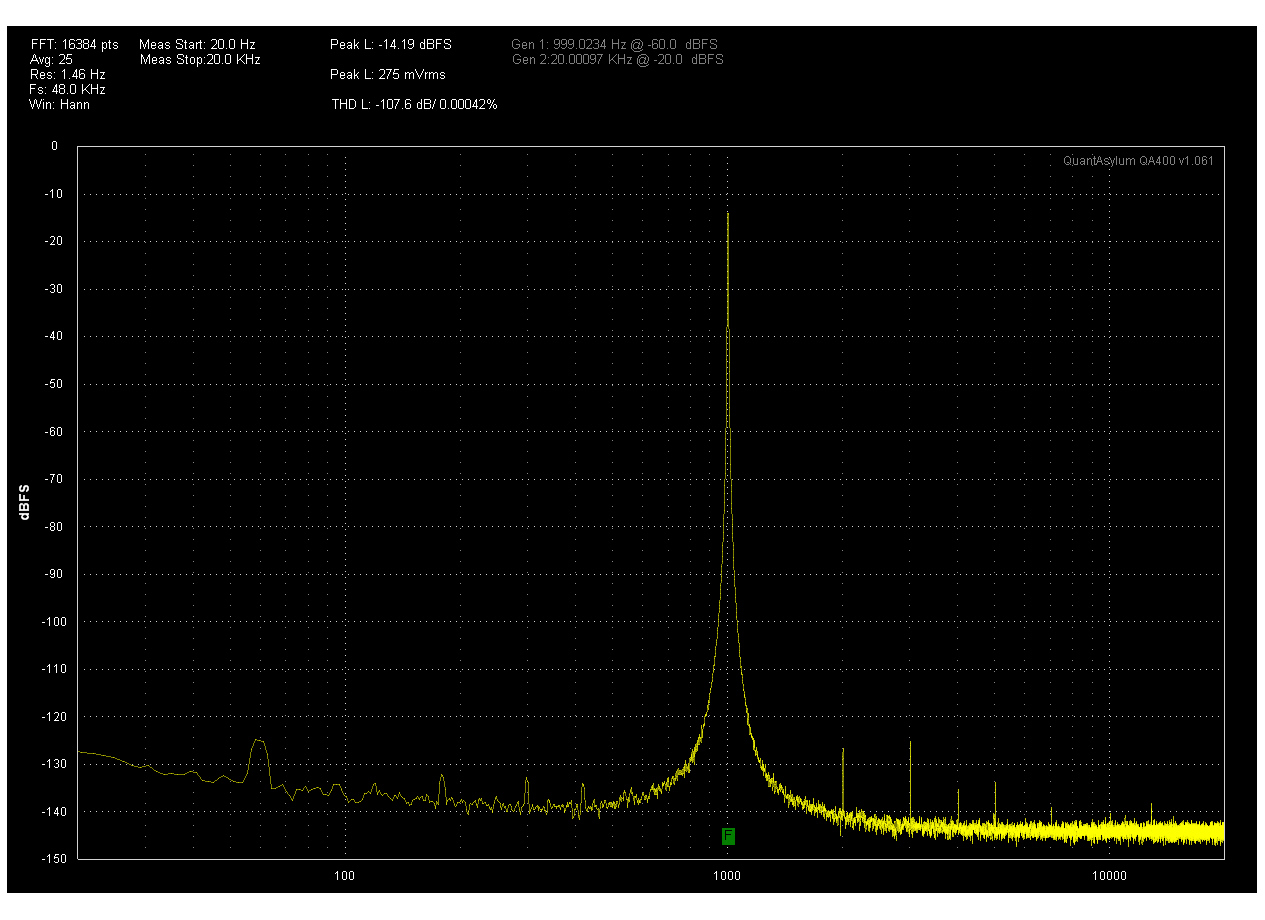Click the 'Win: Hann' window label
The width and height of the screenshot is (1265, 920).
(x=59, y=104)
